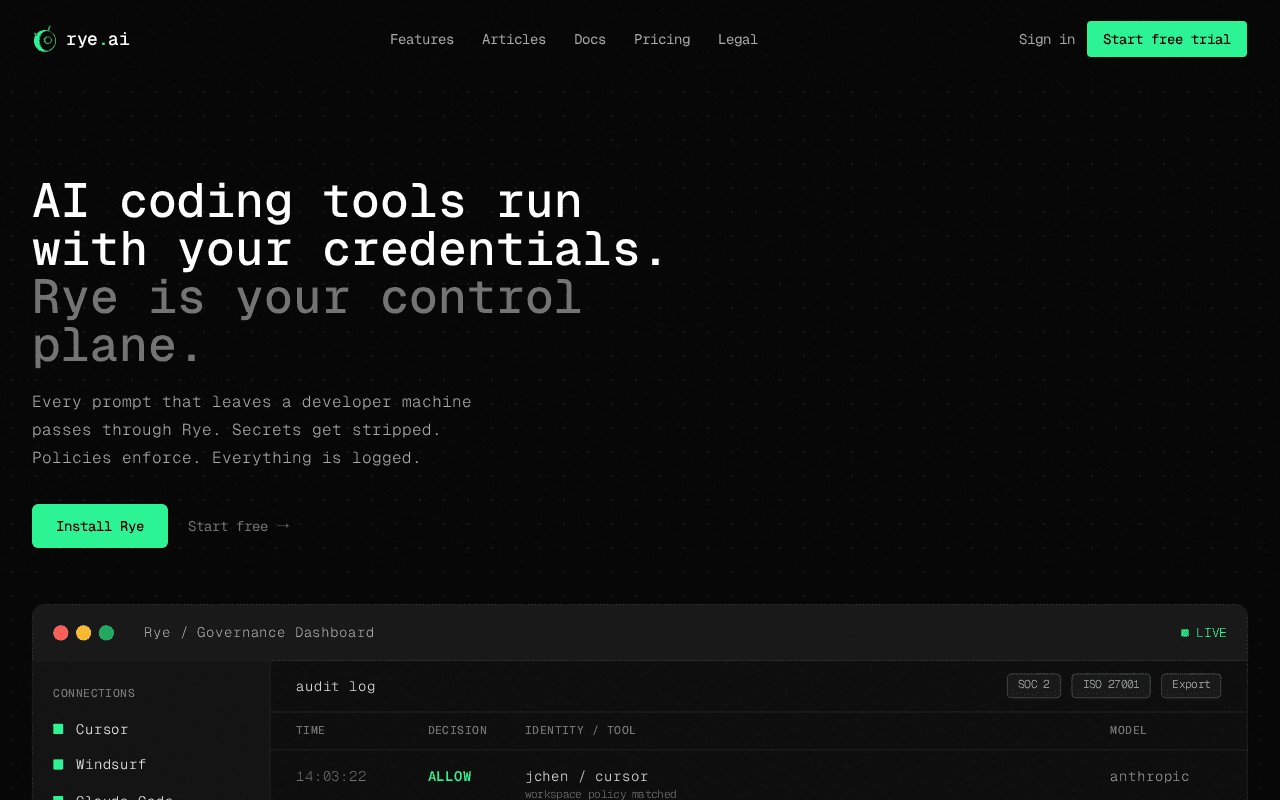Viewport: 1280px width, 800px height.
Task: Go to the Docs page
Action: [590, 39]
